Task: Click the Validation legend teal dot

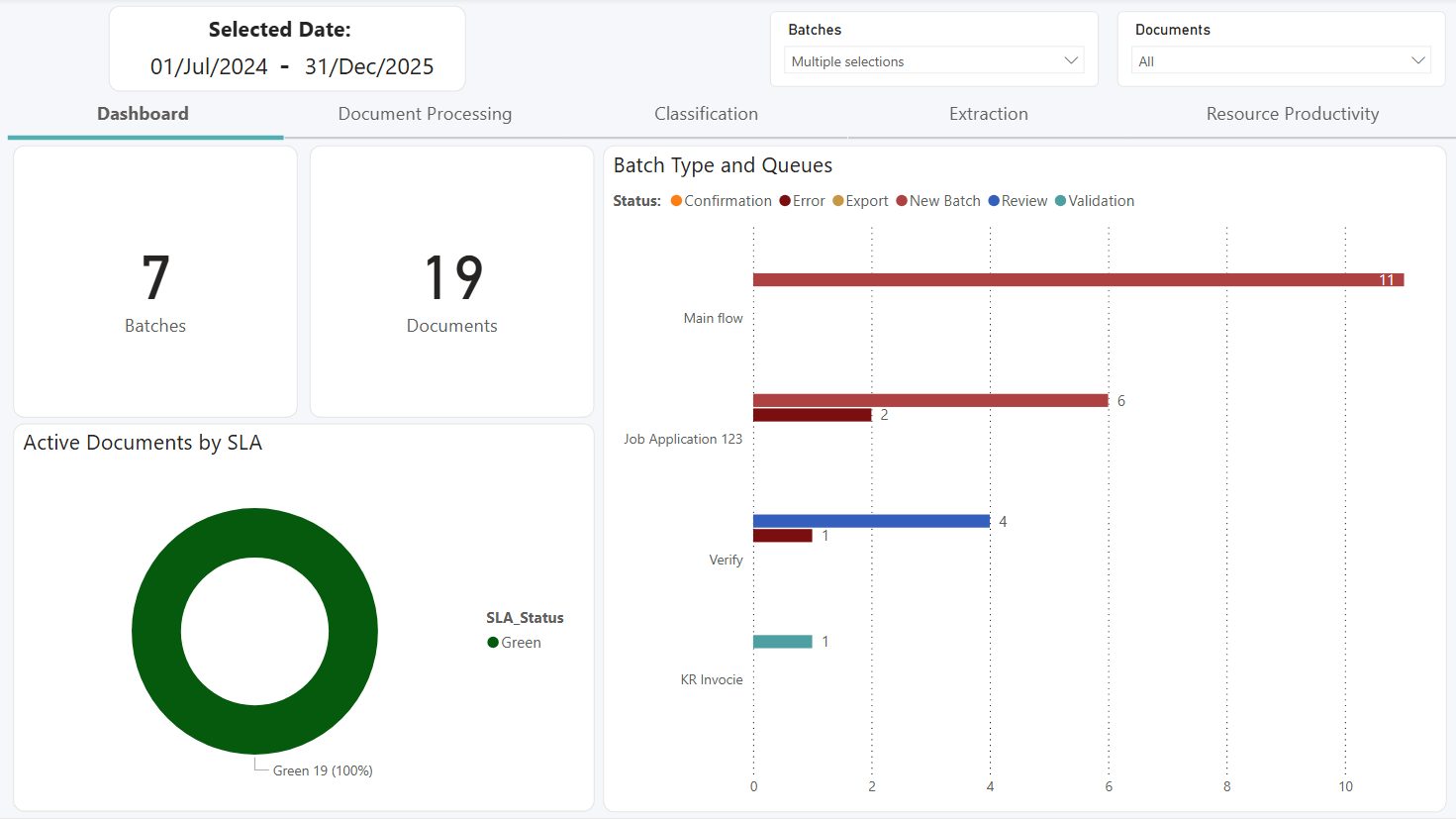Action: click(1060, 201)
